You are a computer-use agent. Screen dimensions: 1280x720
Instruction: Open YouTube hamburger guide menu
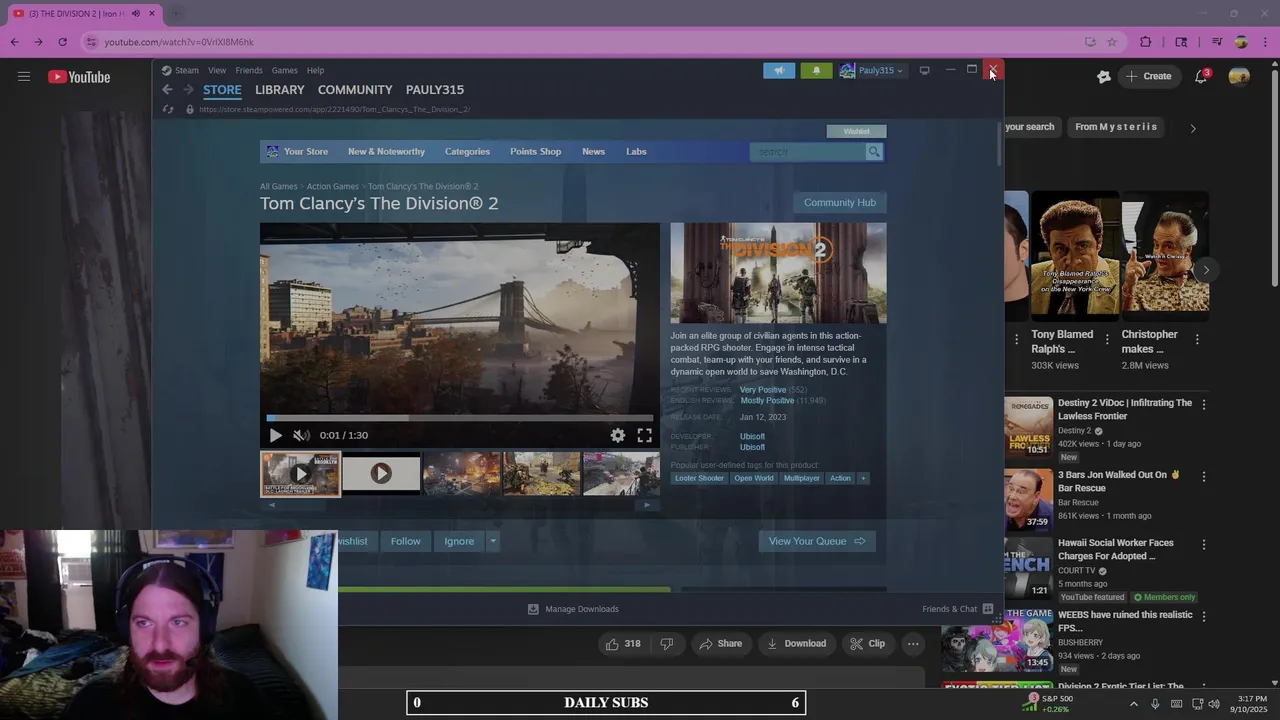(x=24, y=76)
